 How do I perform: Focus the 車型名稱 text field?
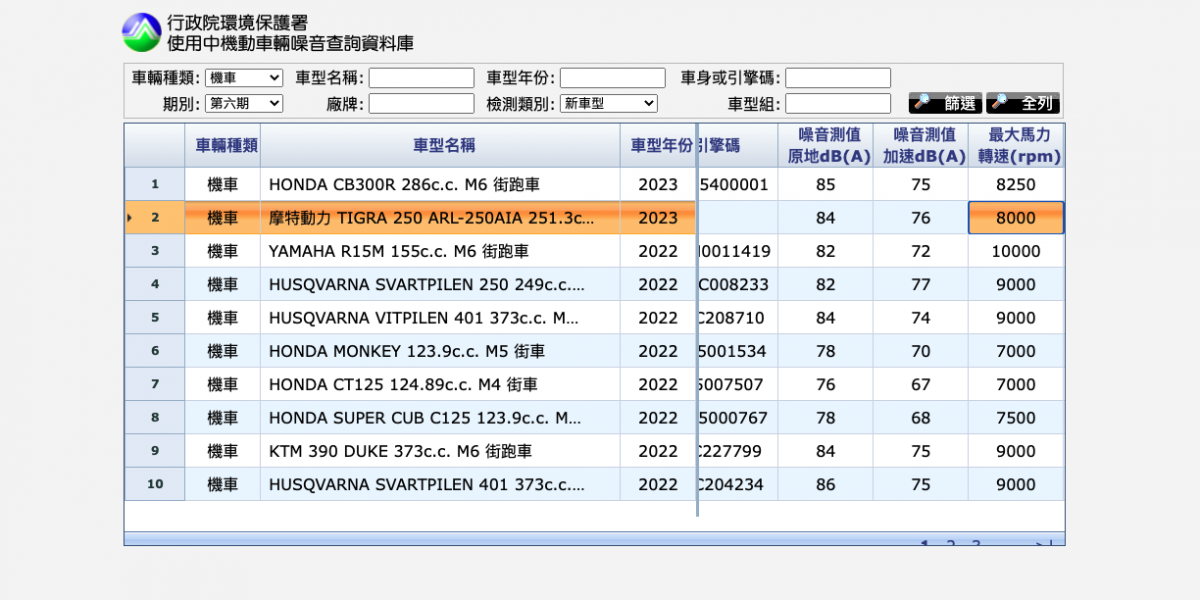click(421, 78)
